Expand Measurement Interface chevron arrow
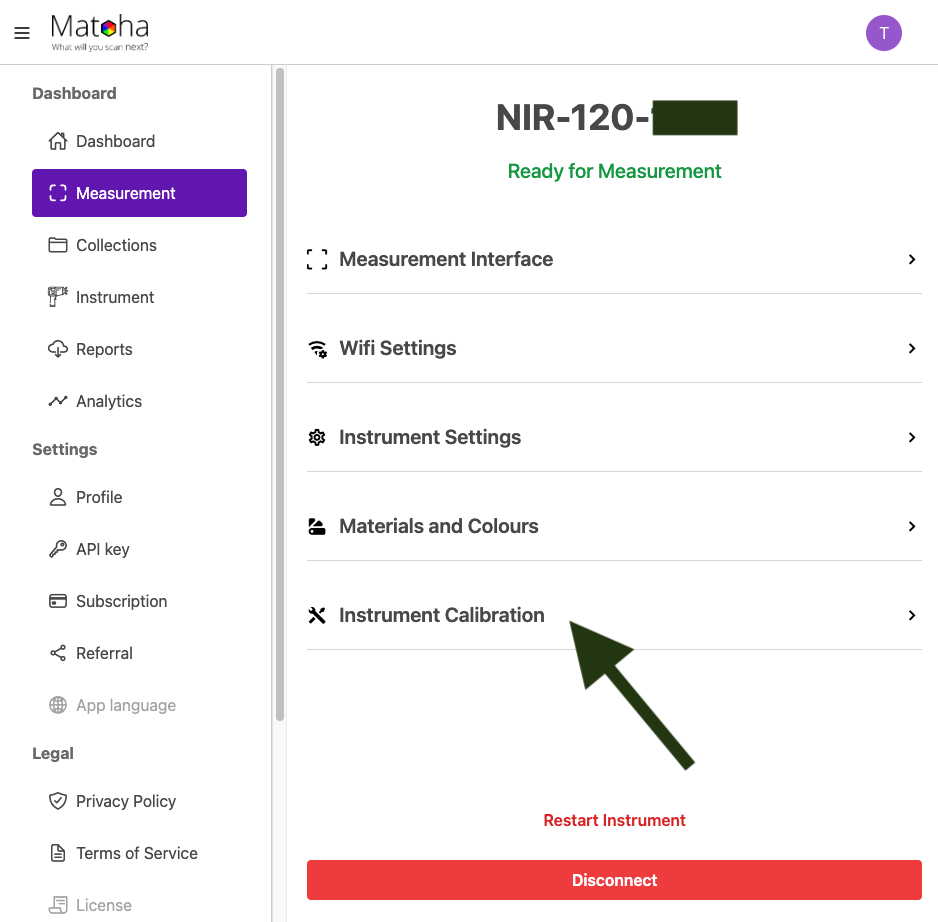 tap(911, 259)
